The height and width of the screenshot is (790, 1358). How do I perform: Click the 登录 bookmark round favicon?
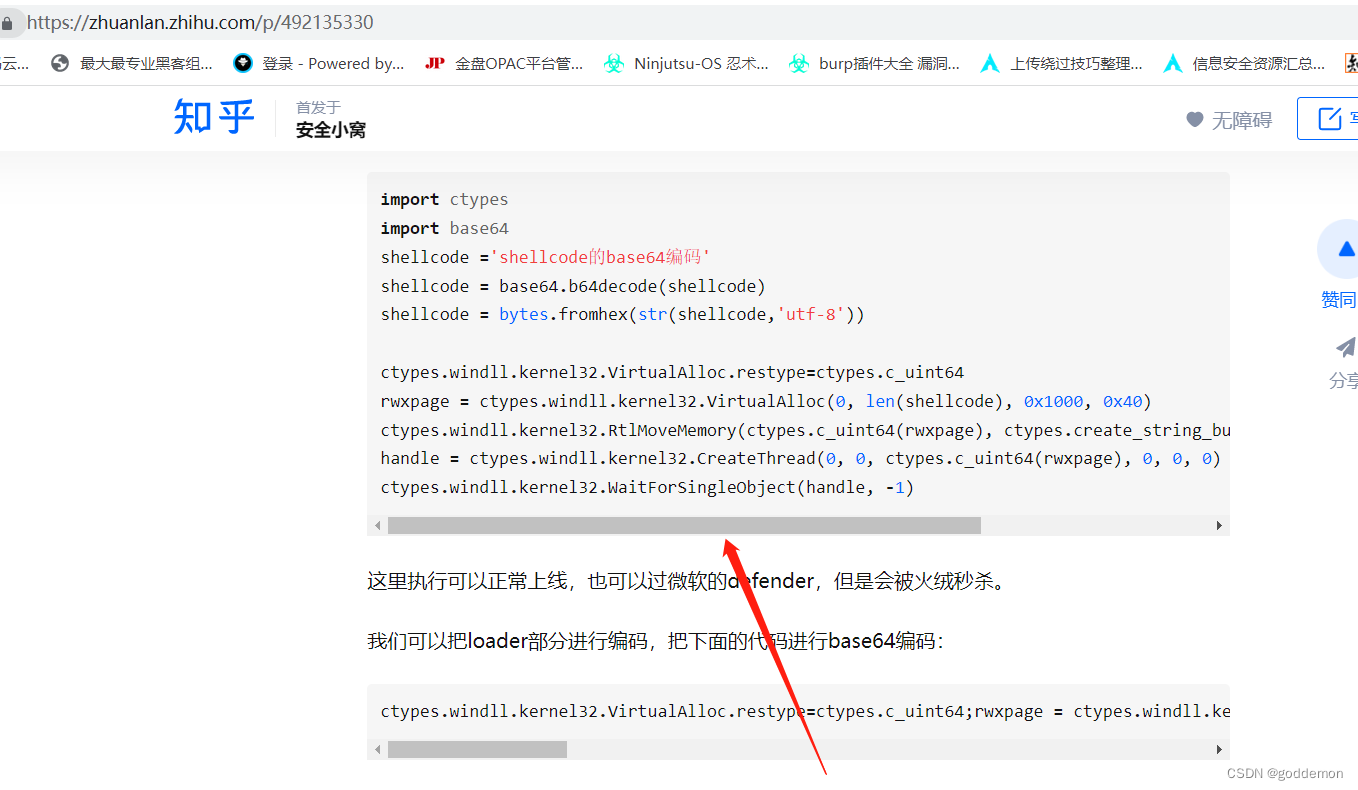tap(243, 63)
